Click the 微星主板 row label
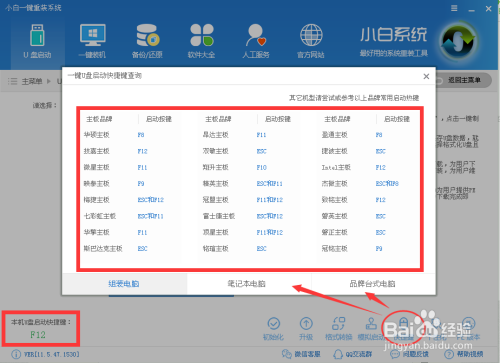500x363 pixels. 97,167
